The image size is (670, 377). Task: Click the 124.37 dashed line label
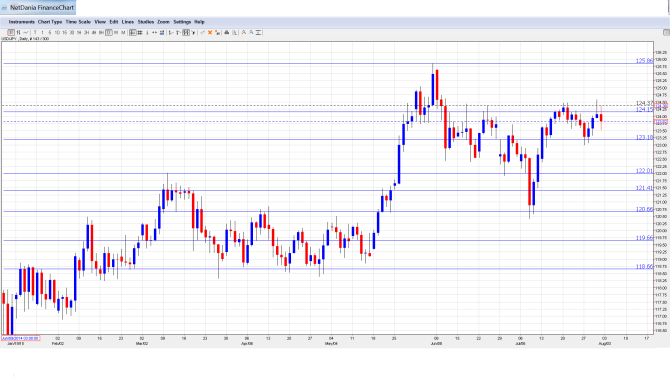(x=644, y=103)
